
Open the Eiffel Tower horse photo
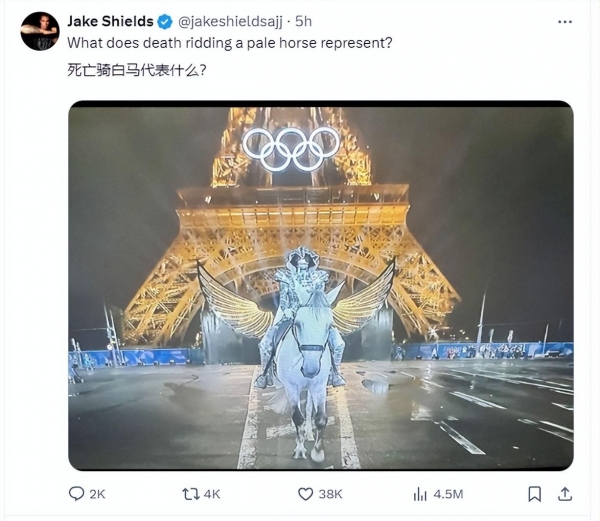coord(321,285)
